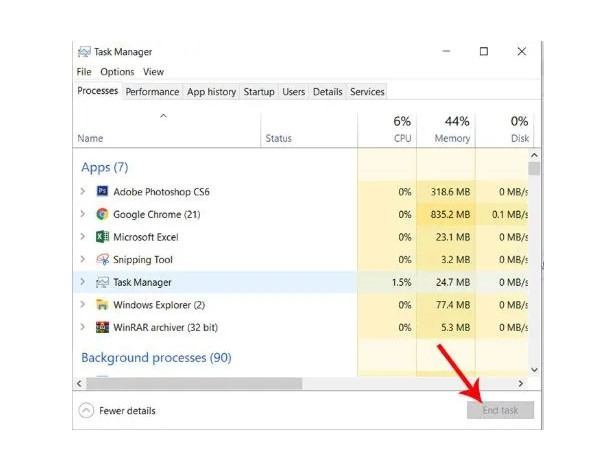This screenshot has height=471, width=597.
Task: Click the 835.2 MB memory cell
Action: [446, 214]
